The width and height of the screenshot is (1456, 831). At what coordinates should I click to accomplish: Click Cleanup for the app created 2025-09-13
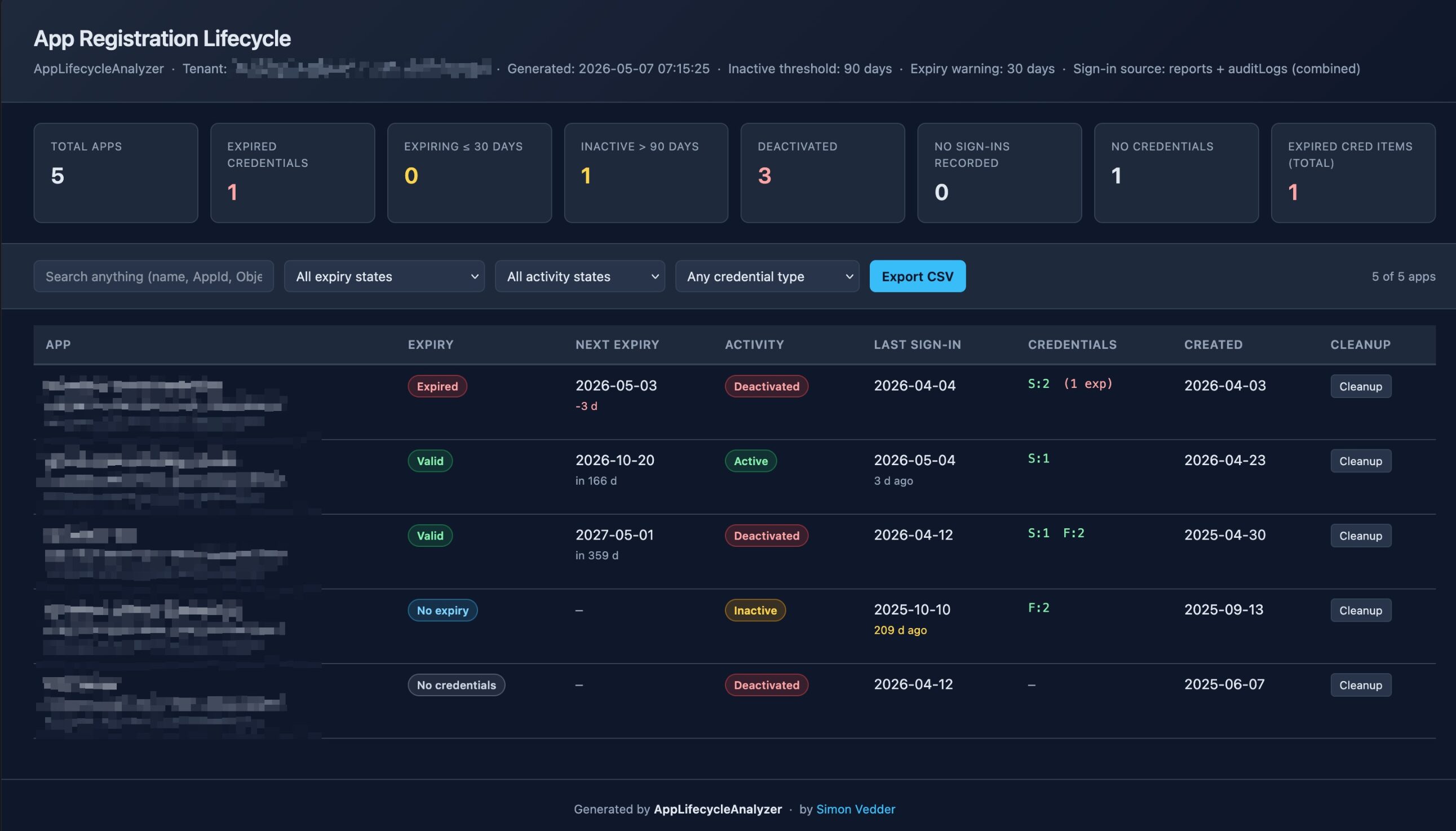[x=1361, y=610]
